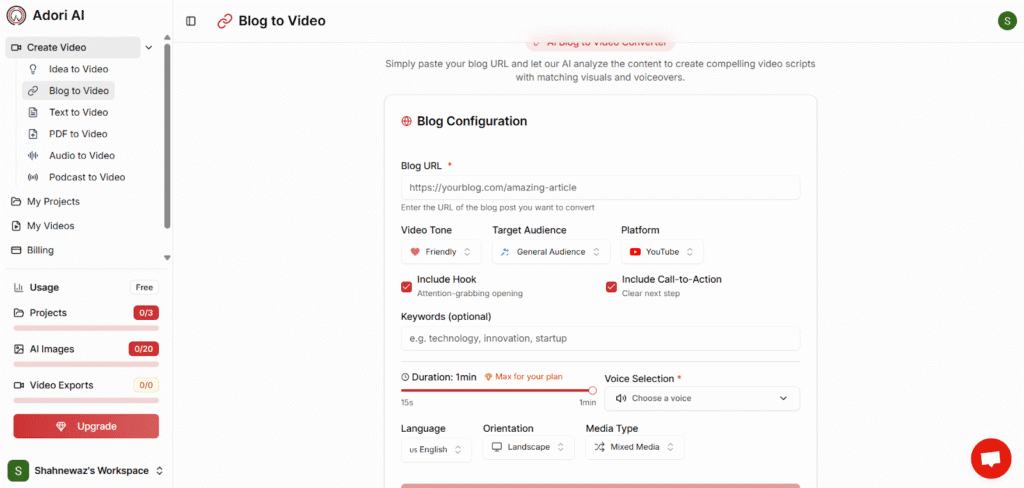Click the My Videos file icon

pos(16,226)
